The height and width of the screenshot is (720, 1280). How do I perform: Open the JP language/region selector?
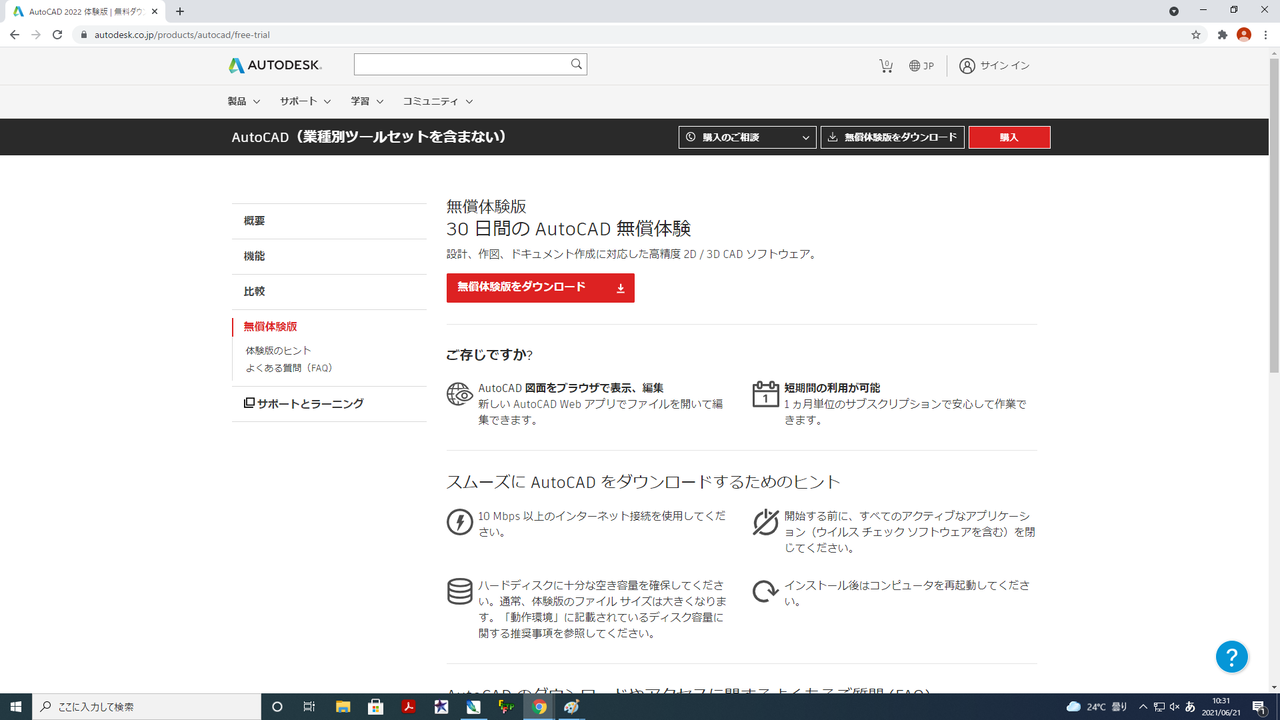click(x=921, y=66)
